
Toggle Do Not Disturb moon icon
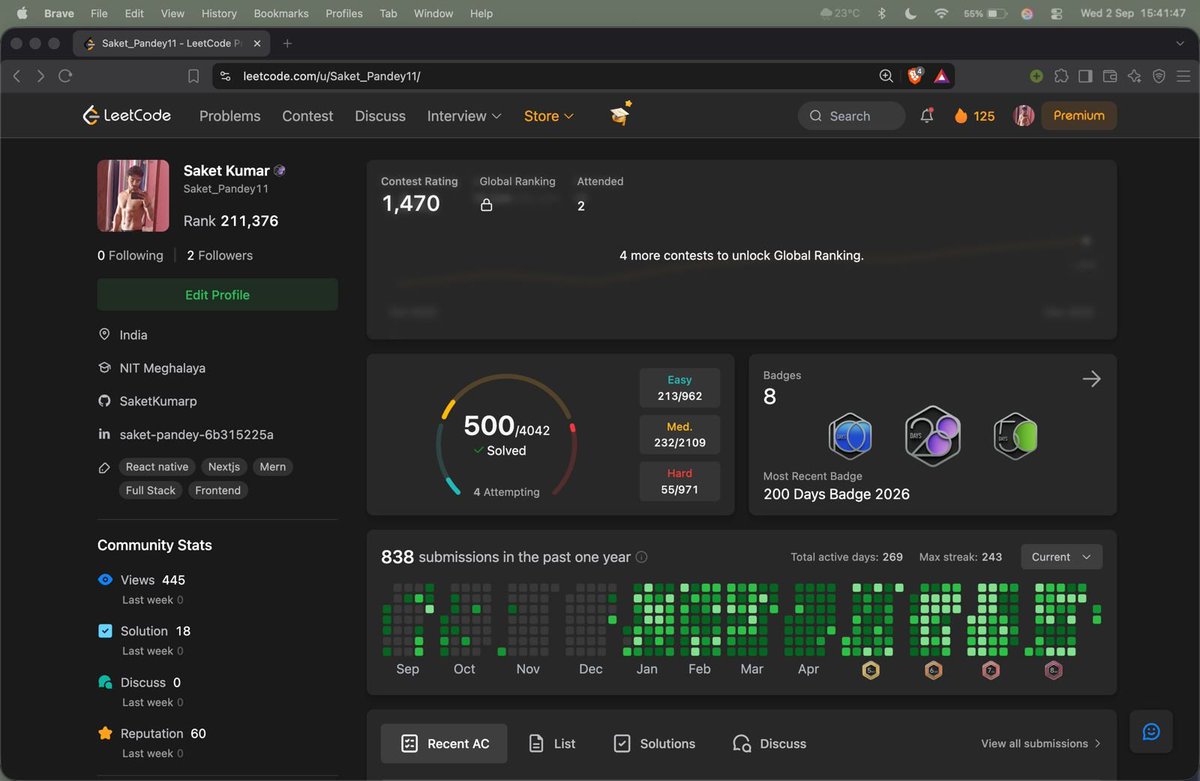911,14
